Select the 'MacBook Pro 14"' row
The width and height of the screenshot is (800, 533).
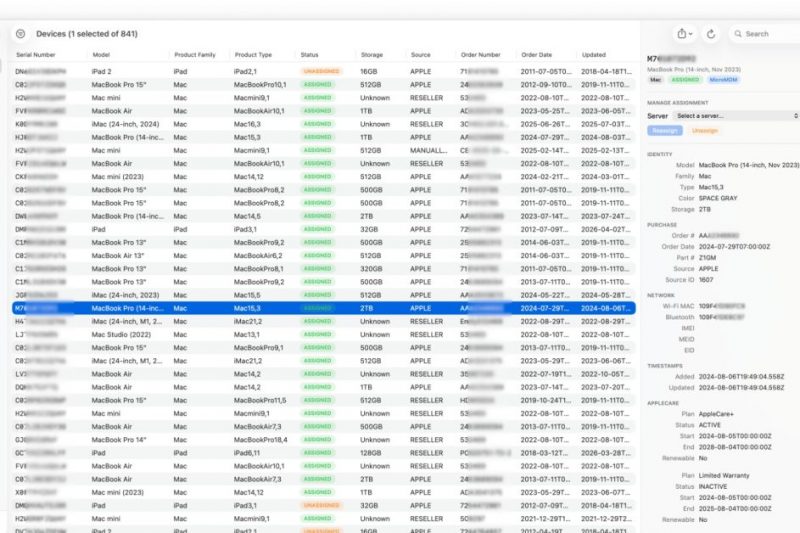click(324, 440)
